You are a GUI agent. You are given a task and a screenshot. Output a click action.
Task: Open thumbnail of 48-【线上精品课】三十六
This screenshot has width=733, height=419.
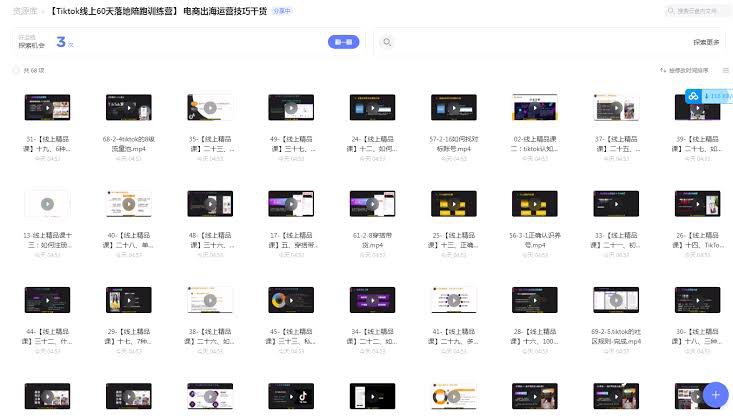(210, 204)
